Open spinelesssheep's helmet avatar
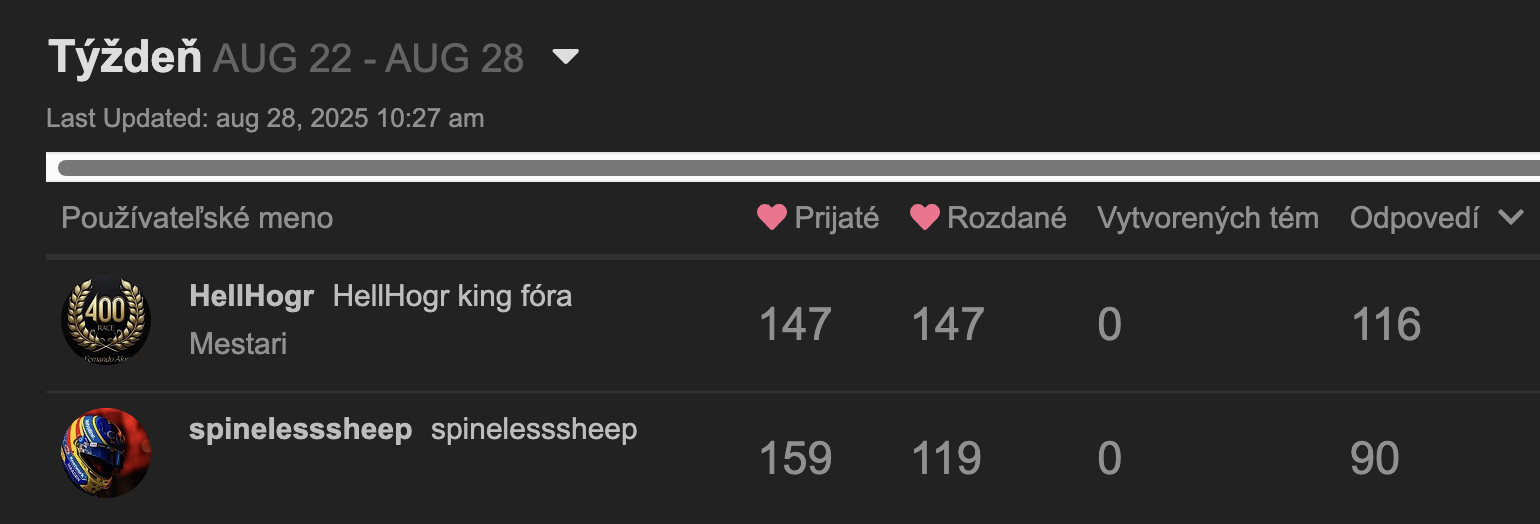This screenshot has height=524, width=1540. [x=106, y=452]
